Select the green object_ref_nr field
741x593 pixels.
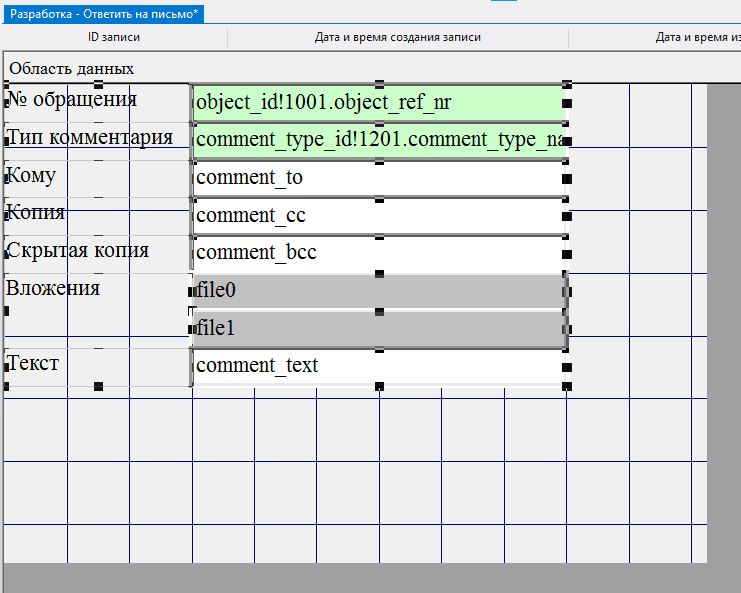[x=379, y=102]
